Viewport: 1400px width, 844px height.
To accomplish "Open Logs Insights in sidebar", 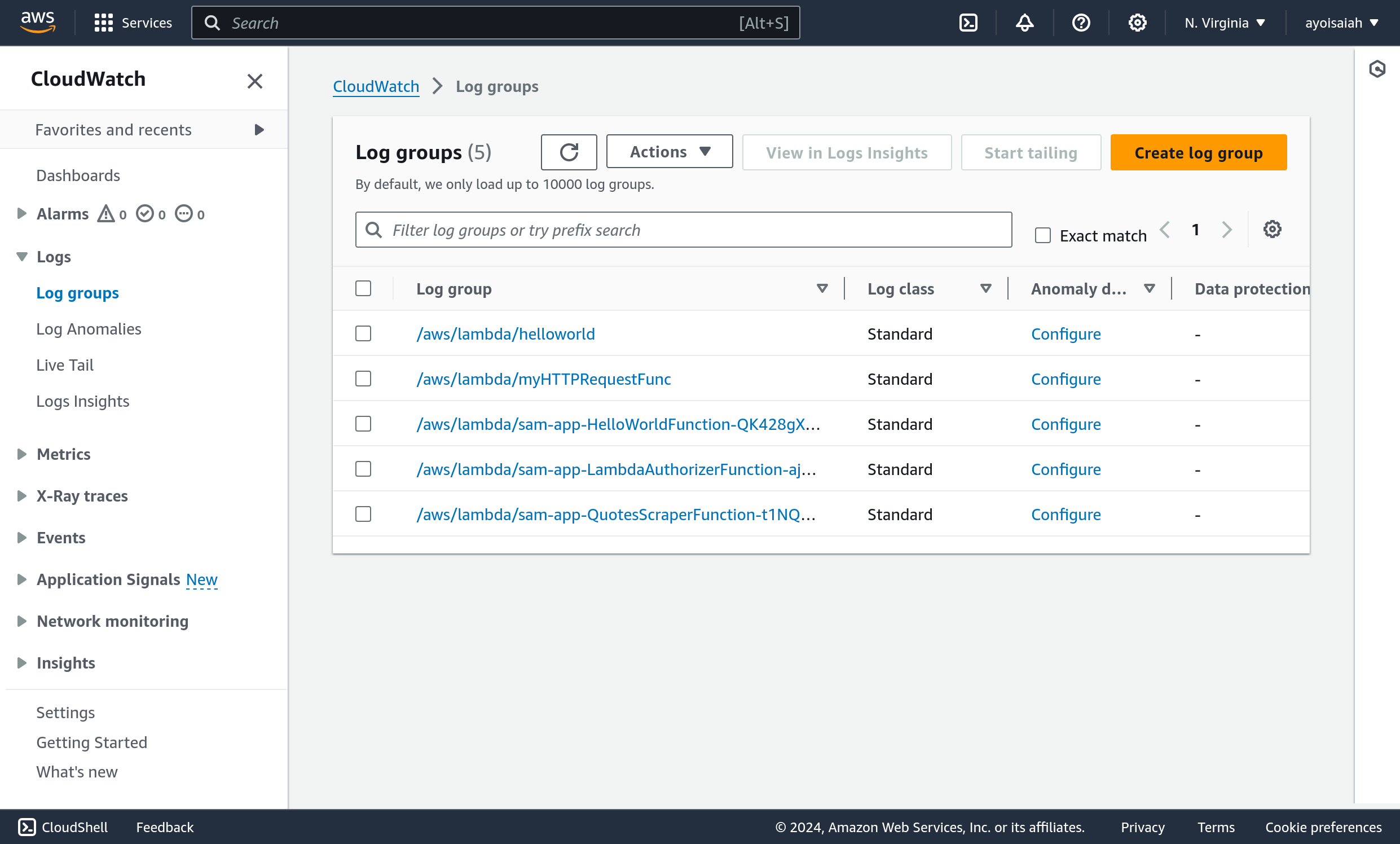I will 83,401.
